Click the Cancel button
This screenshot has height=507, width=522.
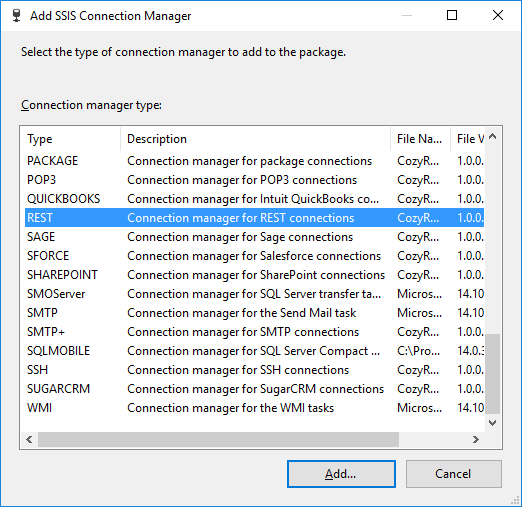coord(454,474)
